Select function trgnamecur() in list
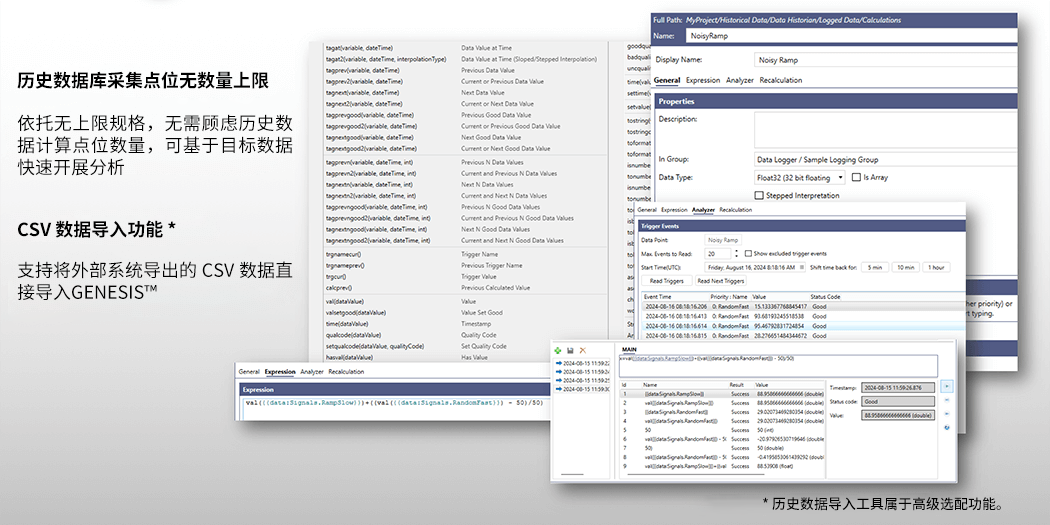The width and height of the screenshot is (1050, 525). click(346, 254)
